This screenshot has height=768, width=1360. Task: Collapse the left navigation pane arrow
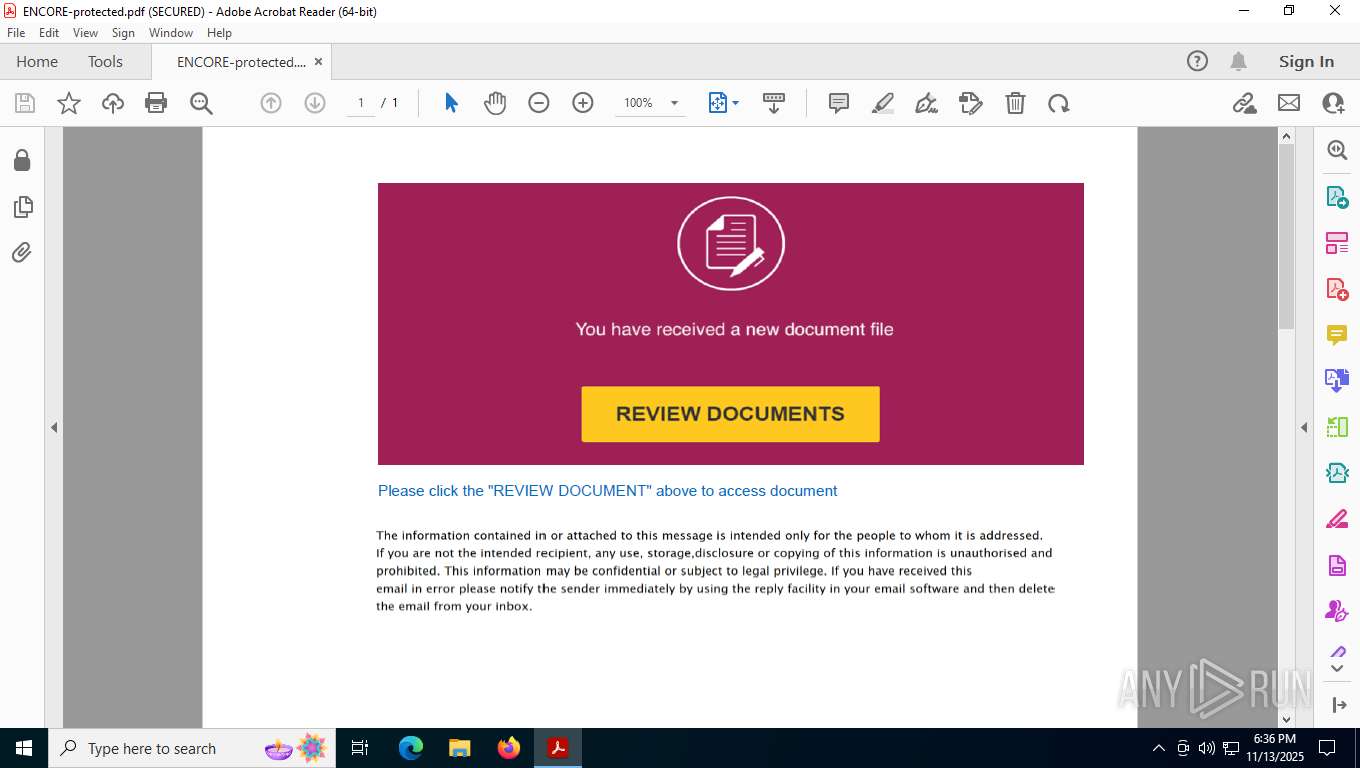point(54,427)
